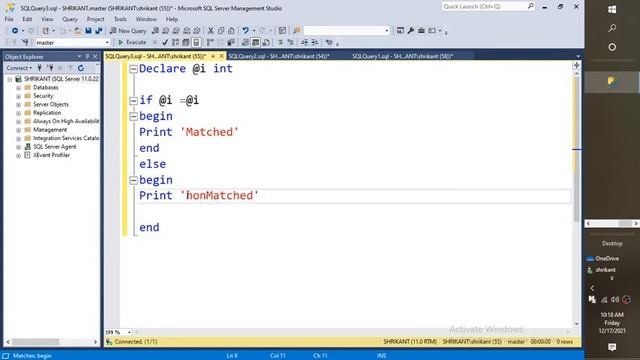Switch to the SQLQuery1.sql tab
Image resolution: width=640 pixels, height=360 pixels.
coord(402,56)
